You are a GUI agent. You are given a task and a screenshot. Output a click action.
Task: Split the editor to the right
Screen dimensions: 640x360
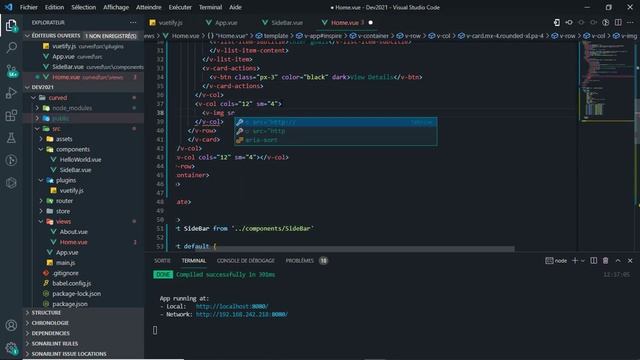[618, 22]
